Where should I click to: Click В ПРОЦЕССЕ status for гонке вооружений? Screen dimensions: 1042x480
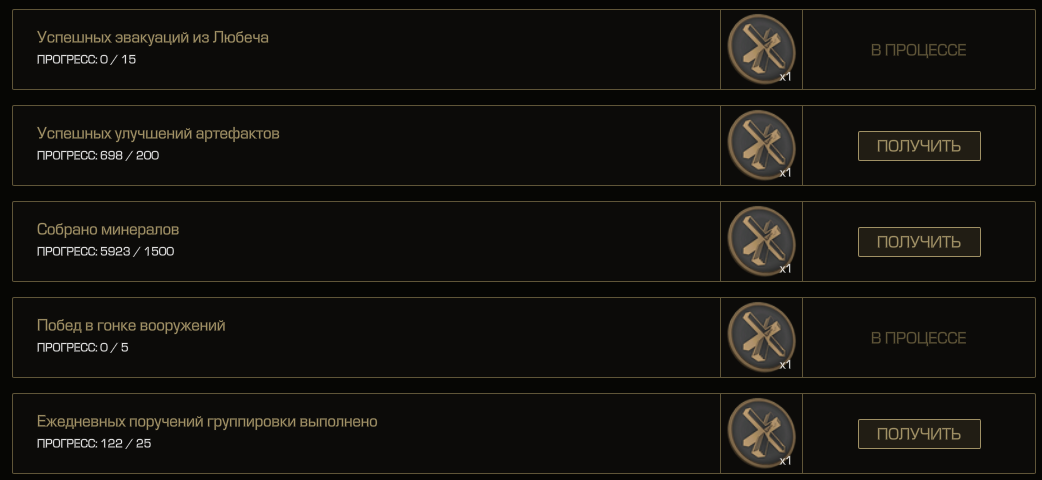tap(918, 338)
